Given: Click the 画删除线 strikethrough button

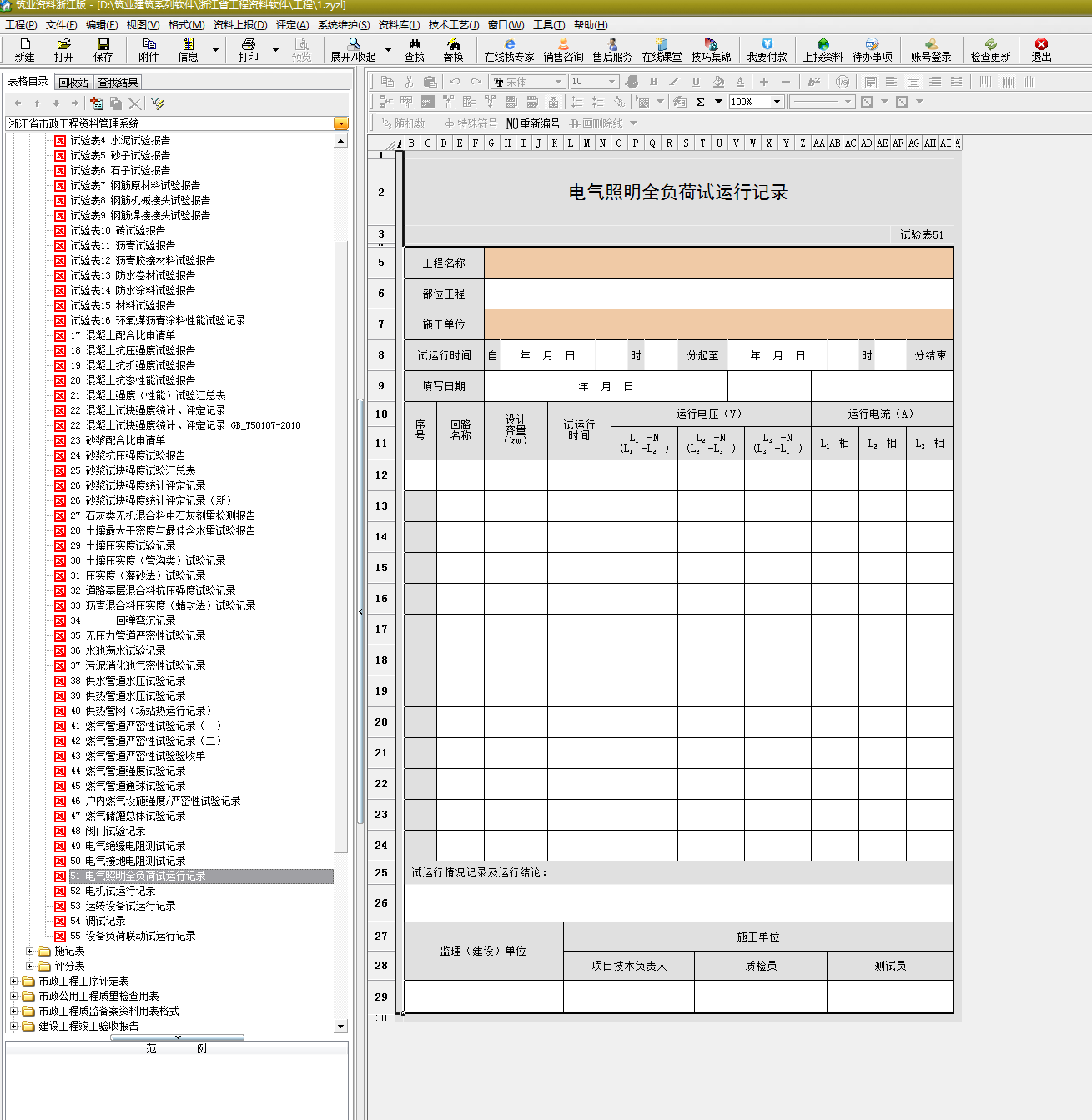Looking at the screenshot, I should tap(596, 123).
